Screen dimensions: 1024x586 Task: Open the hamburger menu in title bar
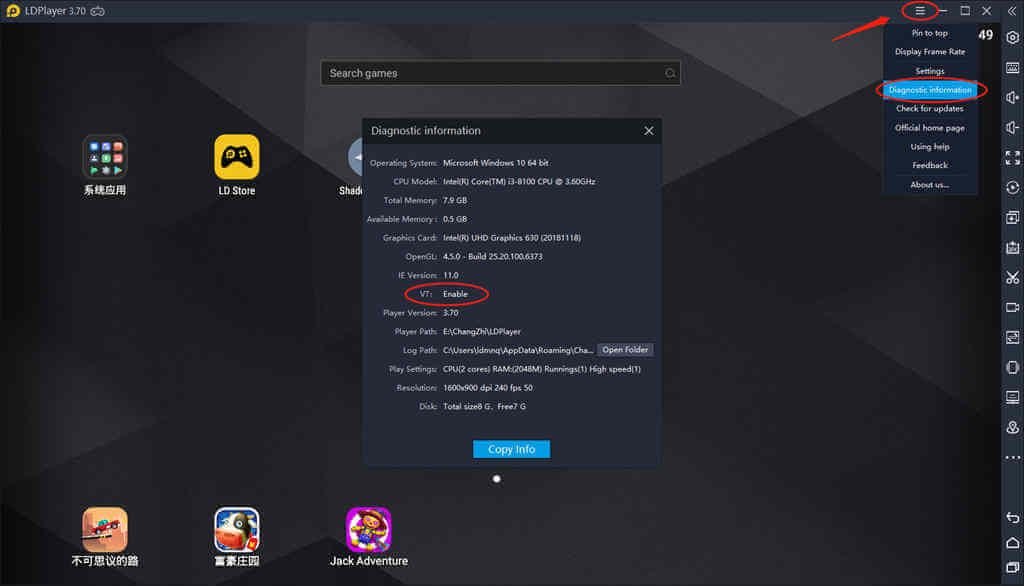(920, 11)
